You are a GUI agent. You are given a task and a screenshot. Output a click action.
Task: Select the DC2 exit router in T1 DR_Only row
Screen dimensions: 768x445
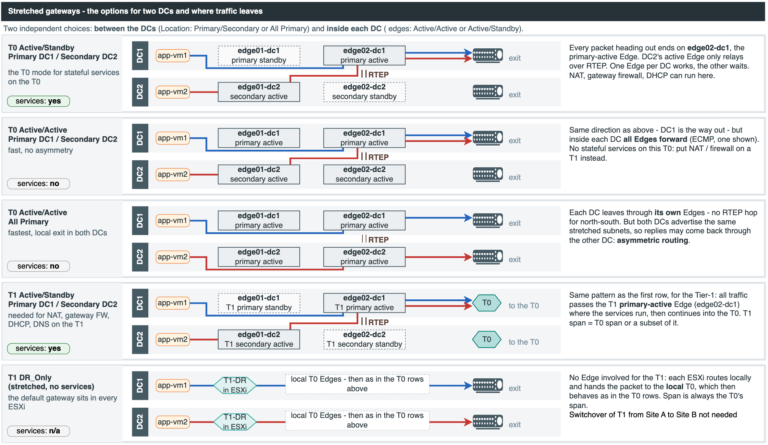point(488,422)
